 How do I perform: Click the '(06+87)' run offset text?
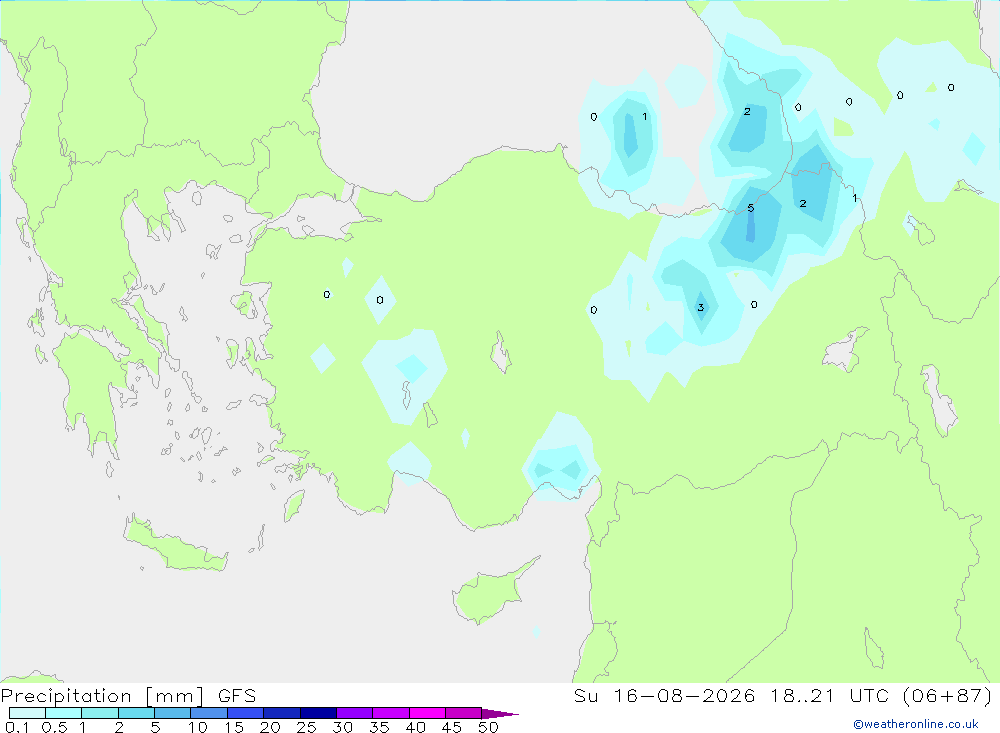pos(948,695)
